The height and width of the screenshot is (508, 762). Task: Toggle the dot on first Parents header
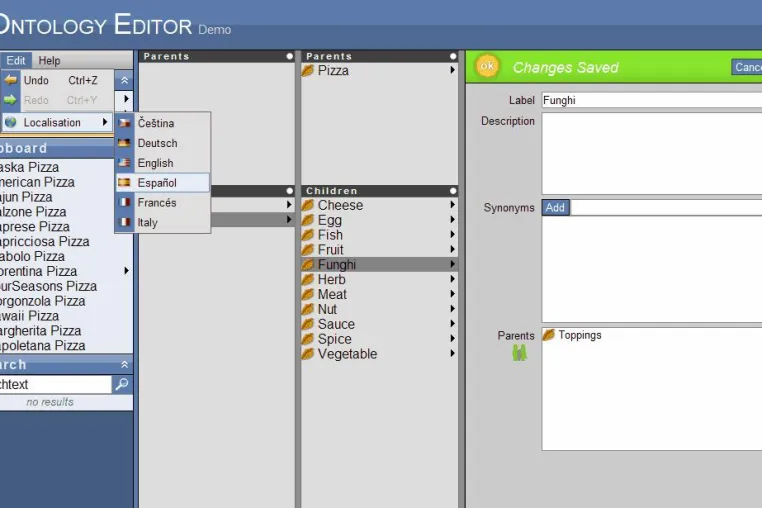click(290, 56)
